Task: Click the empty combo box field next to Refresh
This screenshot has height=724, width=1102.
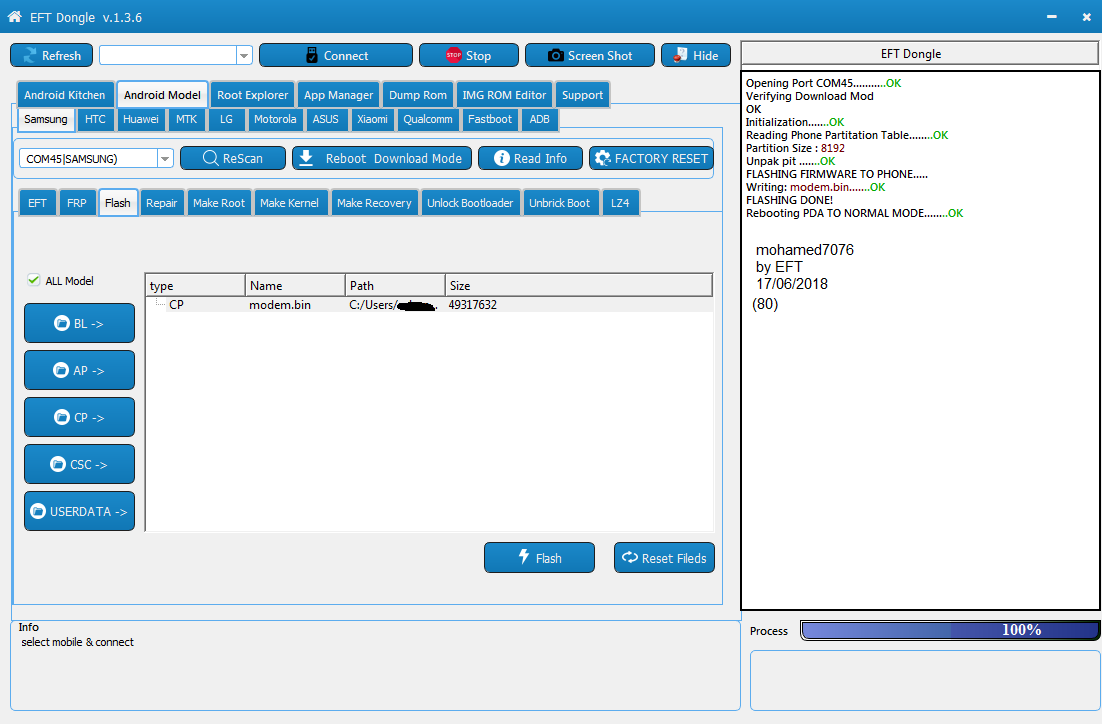Action: tap(168, 56)
